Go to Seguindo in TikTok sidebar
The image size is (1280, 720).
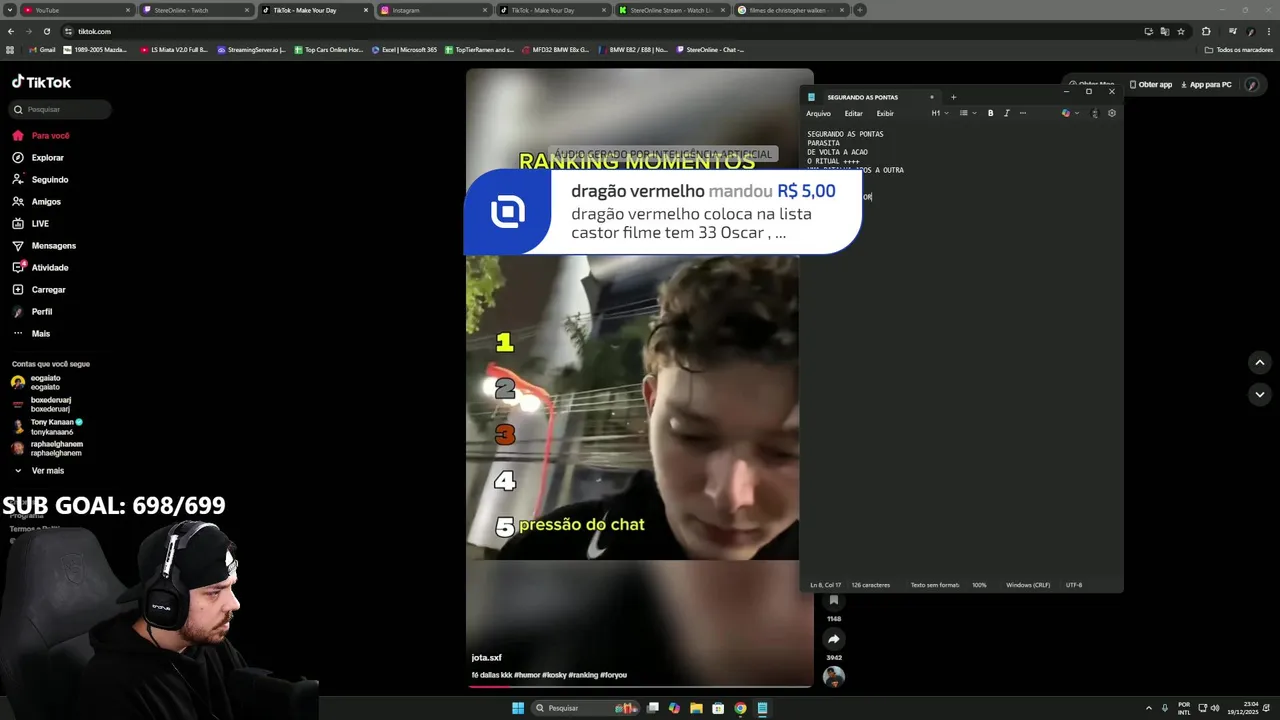pyautogui.click(x=40, y=179)
